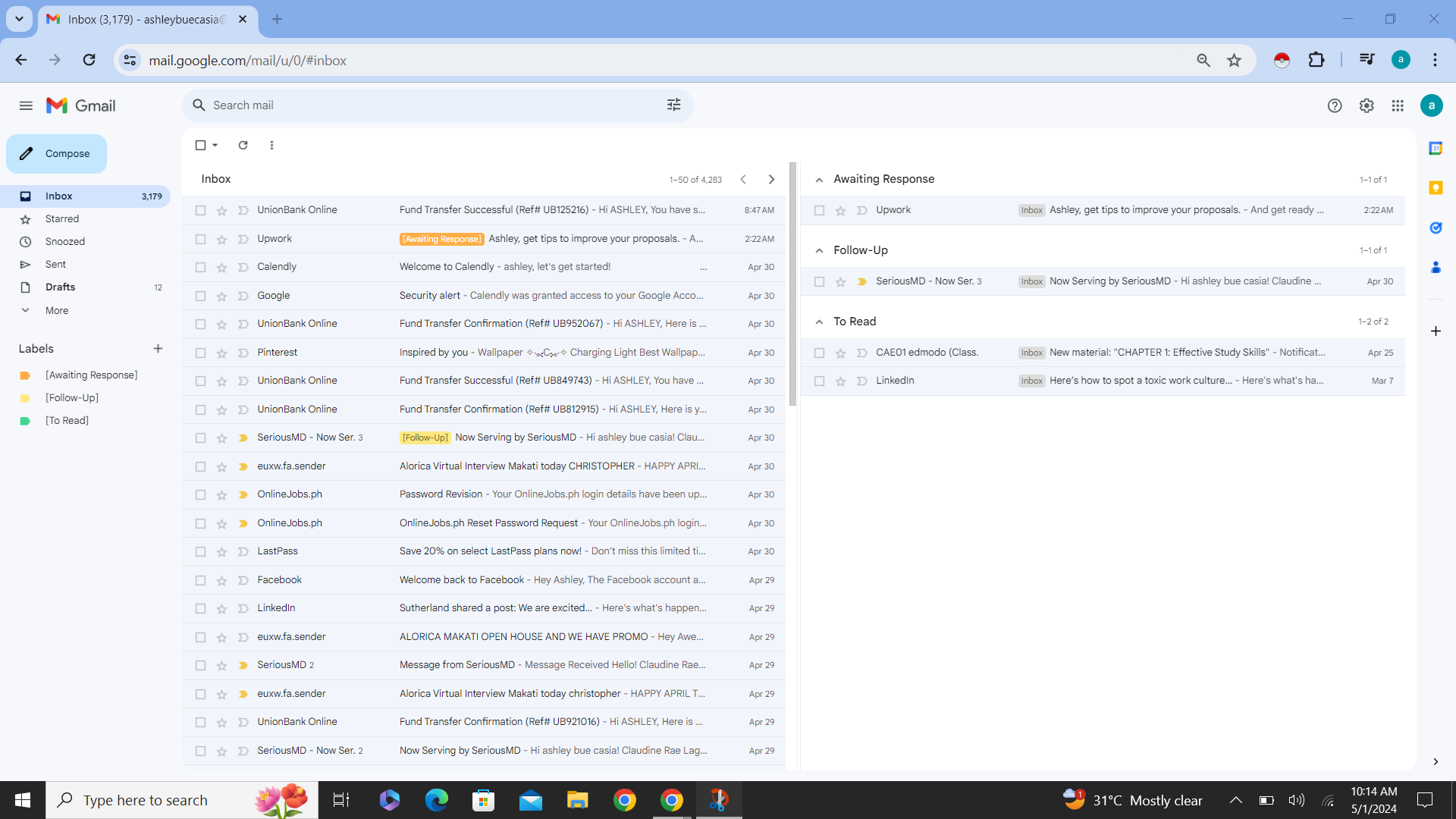
Task: Collapse the Follow-Up section
Action: [819, 251]
